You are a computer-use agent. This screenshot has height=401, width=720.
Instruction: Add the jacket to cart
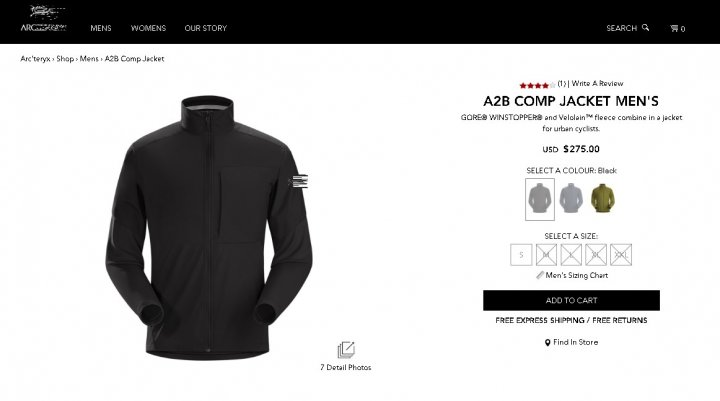(x=571, y=300)
